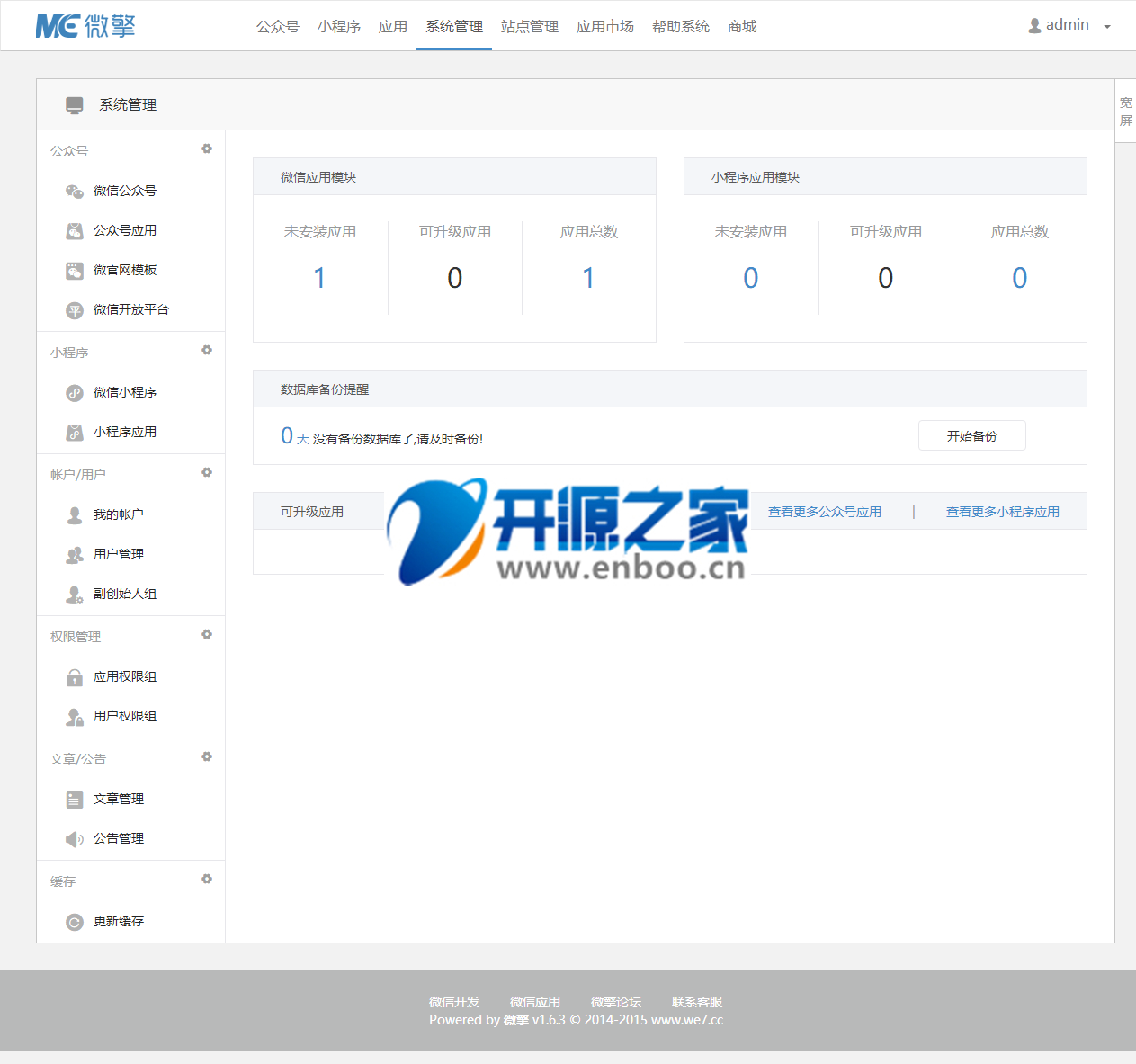The image size is (1136, 1064).
Task: Open the 站点管理 top navigation tab
Action: tap(530, 27)
